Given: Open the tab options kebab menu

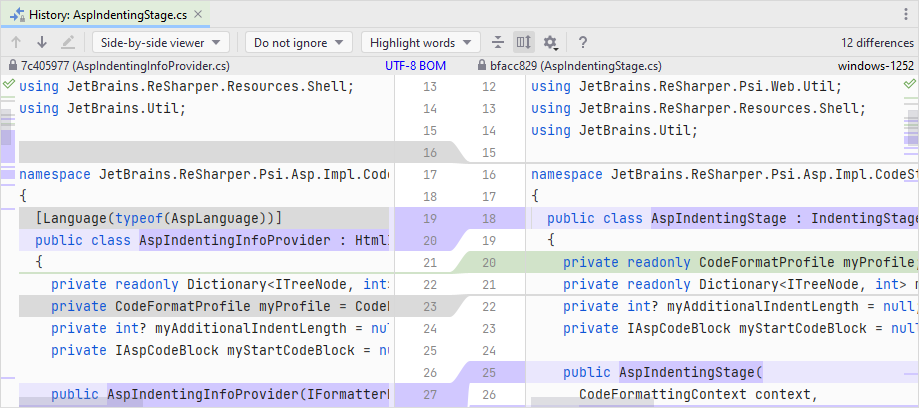Looking at the screenshot, I should pos(907,15).
